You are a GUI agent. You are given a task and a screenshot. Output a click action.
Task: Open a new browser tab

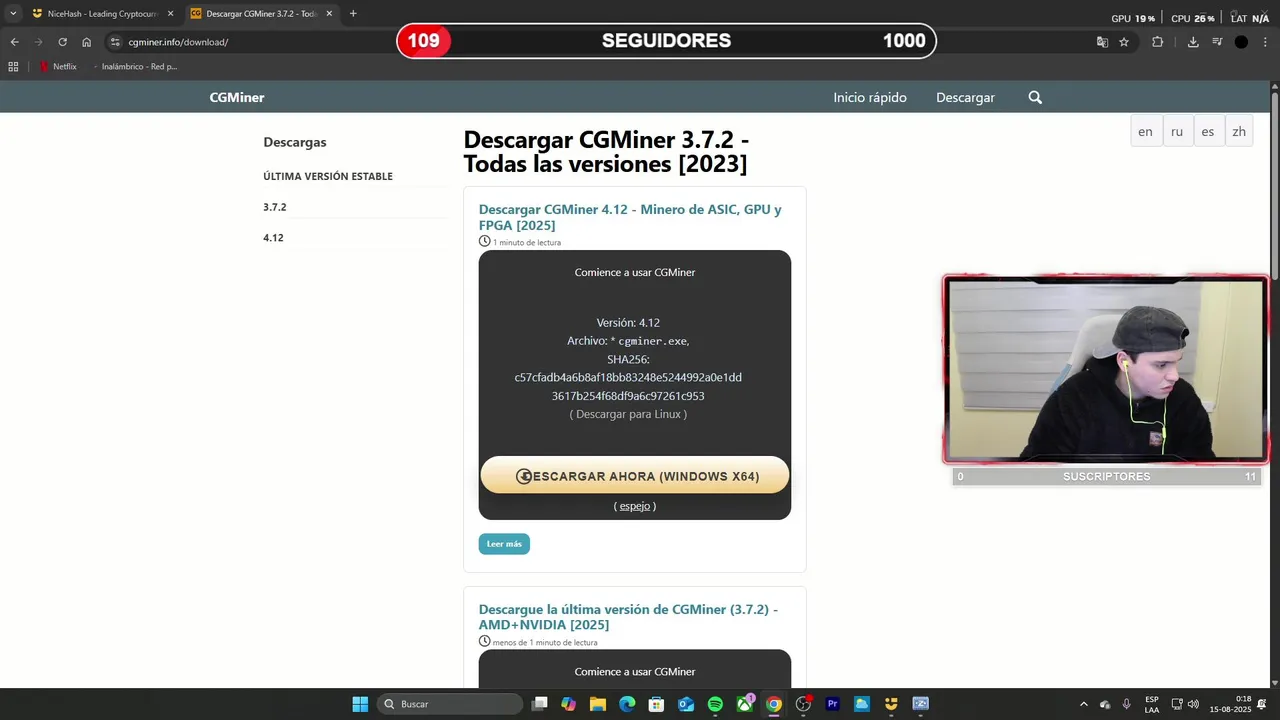click(x=353, y=14)
